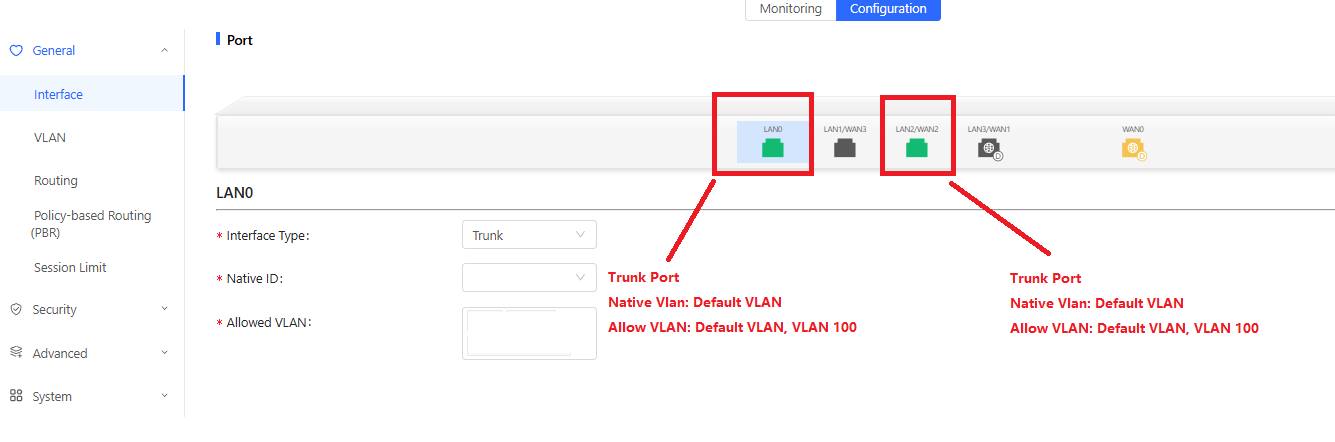
Task: Expand the Security section chevron
Action: click(165, 309)
